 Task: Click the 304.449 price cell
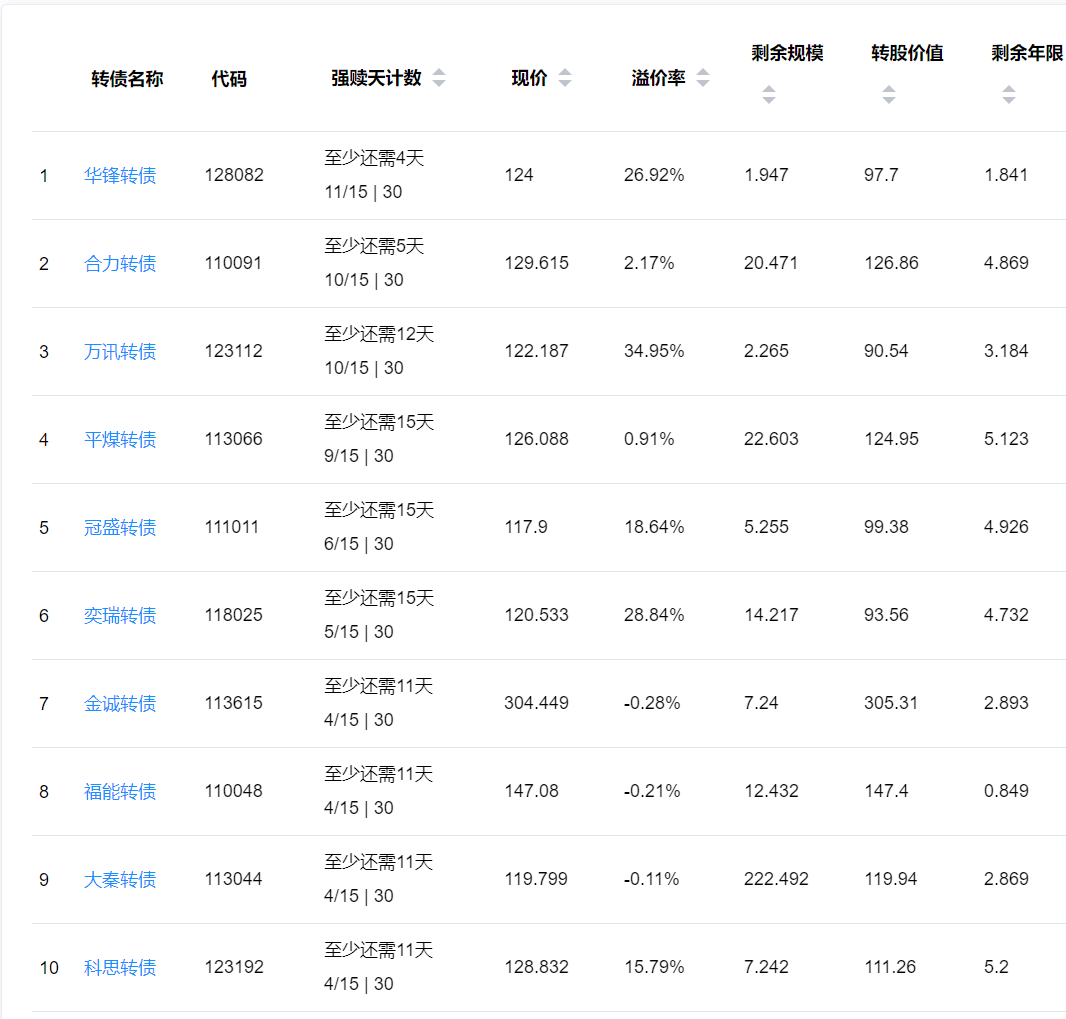(x=536, y=703)
